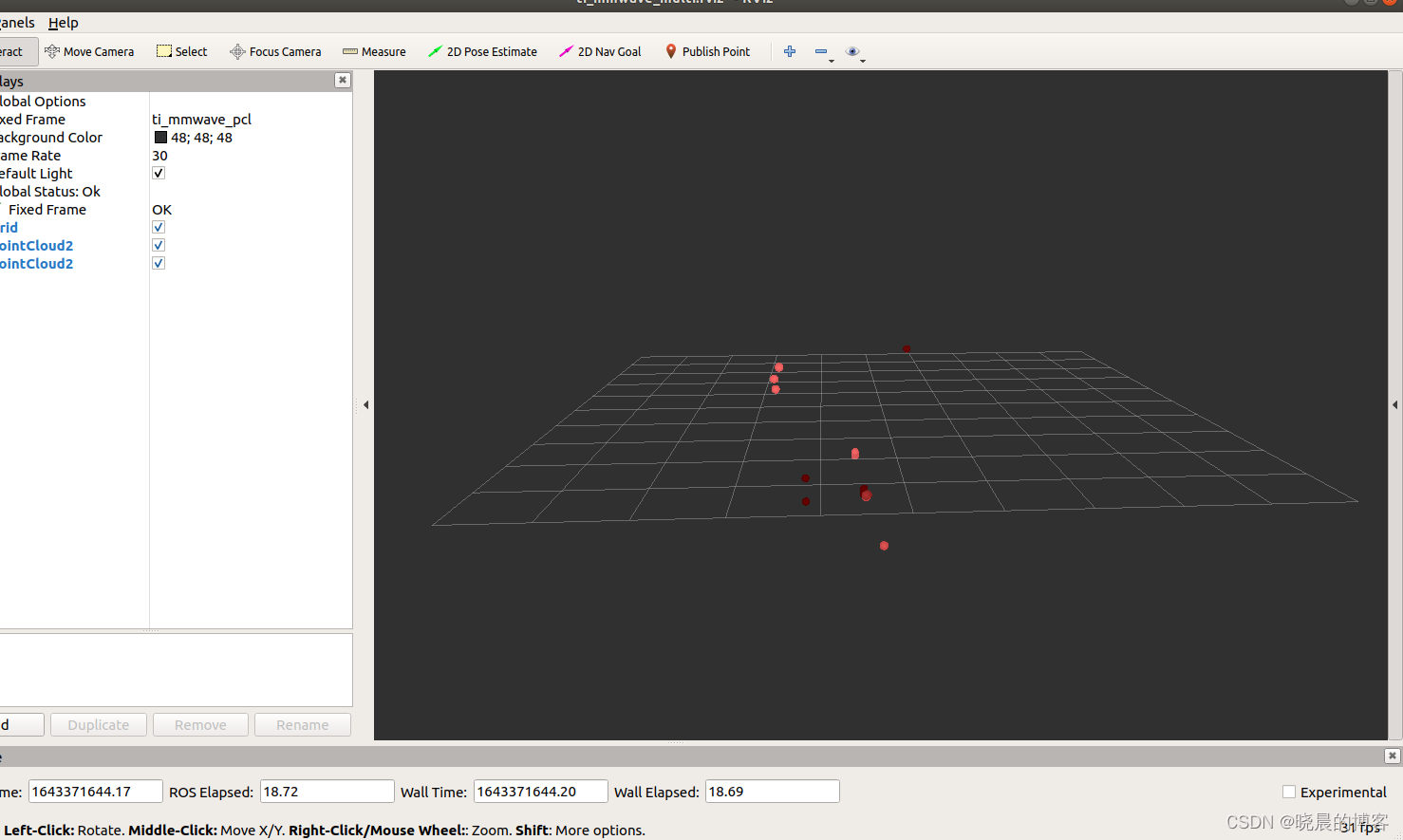Viewport: 1403px width, 840px height.
Task: Click the blue plus add-tool icon
Action: click(790, 51)
